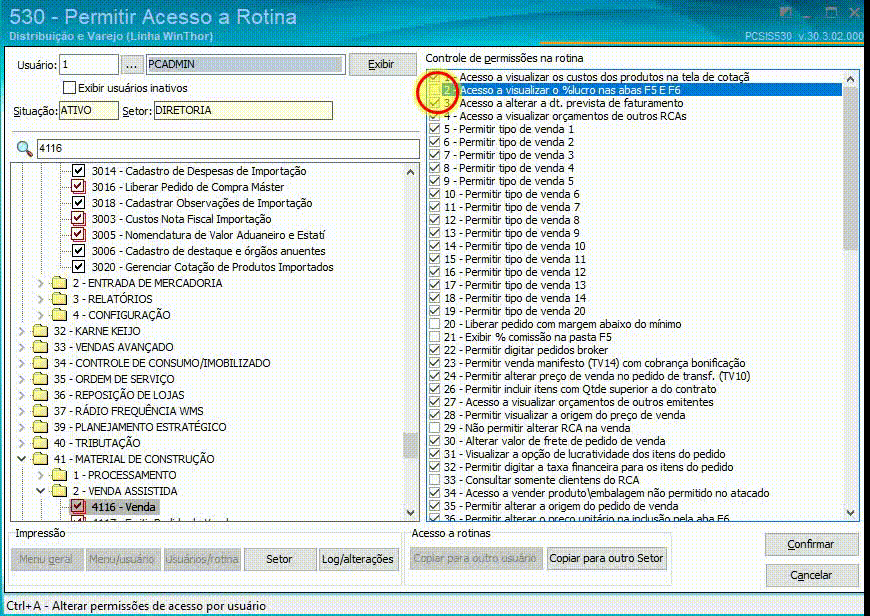Collapse the 2 - VENDA ASSISTIDA node
Image resolution: width=870 pixels, height=616 pixels.
pos(41,491)
